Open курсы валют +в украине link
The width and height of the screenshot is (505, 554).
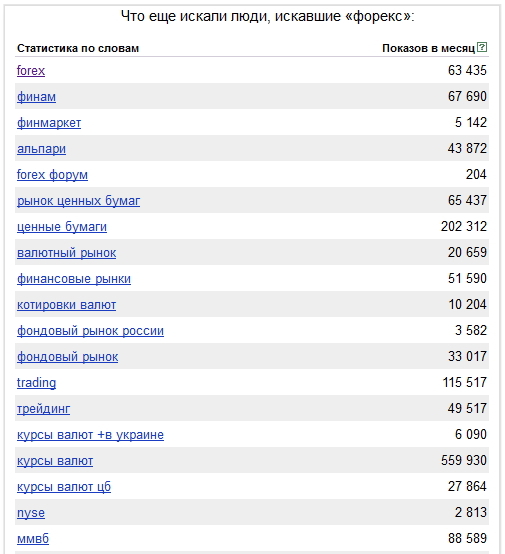90,435
